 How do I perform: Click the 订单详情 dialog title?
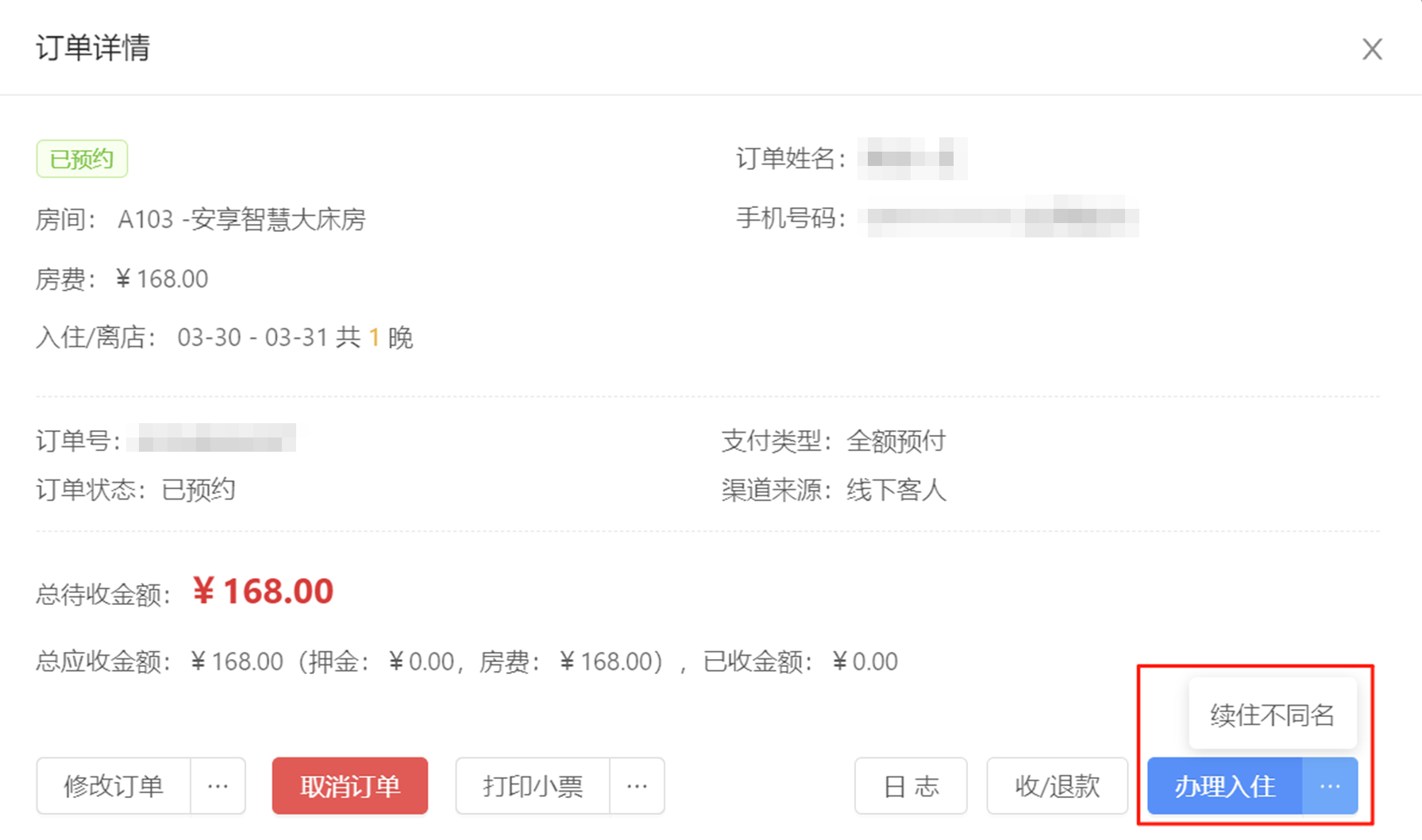tap(93, 48)
